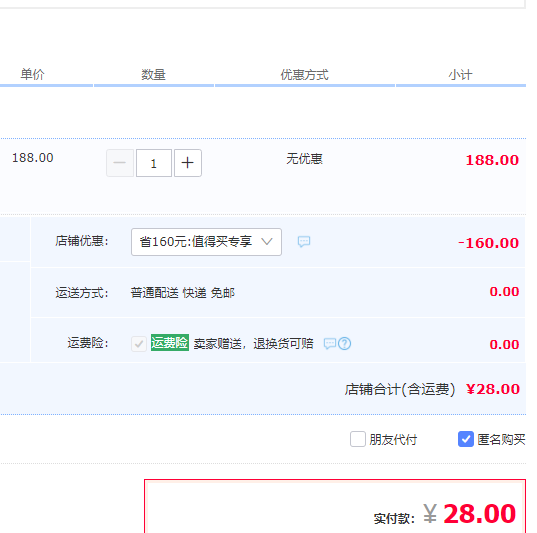Select the 小计 column header

pos(461,74)
